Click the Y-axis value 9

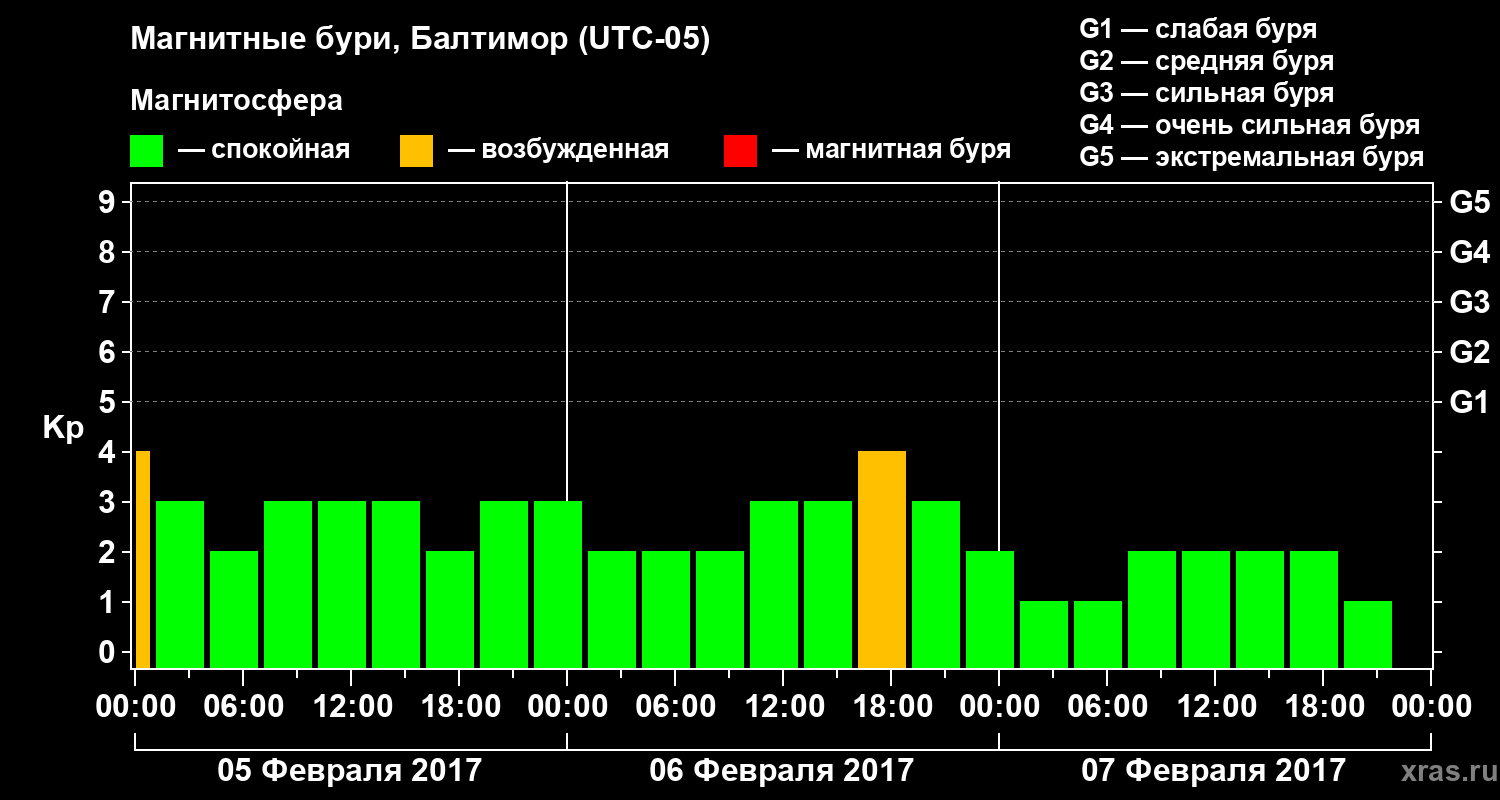point(109,202)
